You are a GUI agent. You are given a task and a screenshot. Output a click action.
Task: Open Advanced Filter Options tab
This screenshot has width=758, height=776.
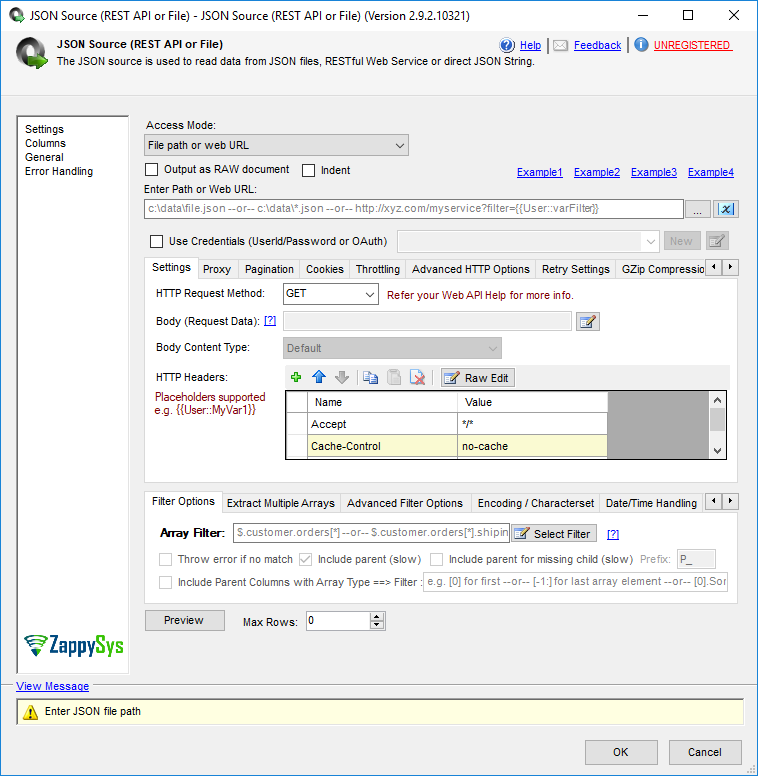click(x=405, y=503)
